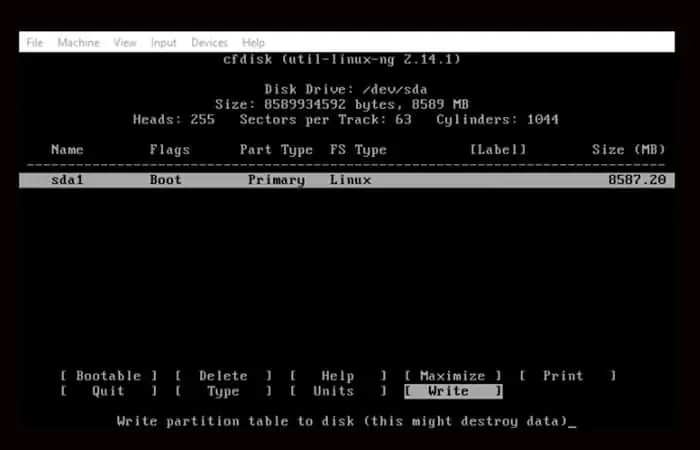Click the FS Type column header
This screenshot has width=700, height=450.
358,150
